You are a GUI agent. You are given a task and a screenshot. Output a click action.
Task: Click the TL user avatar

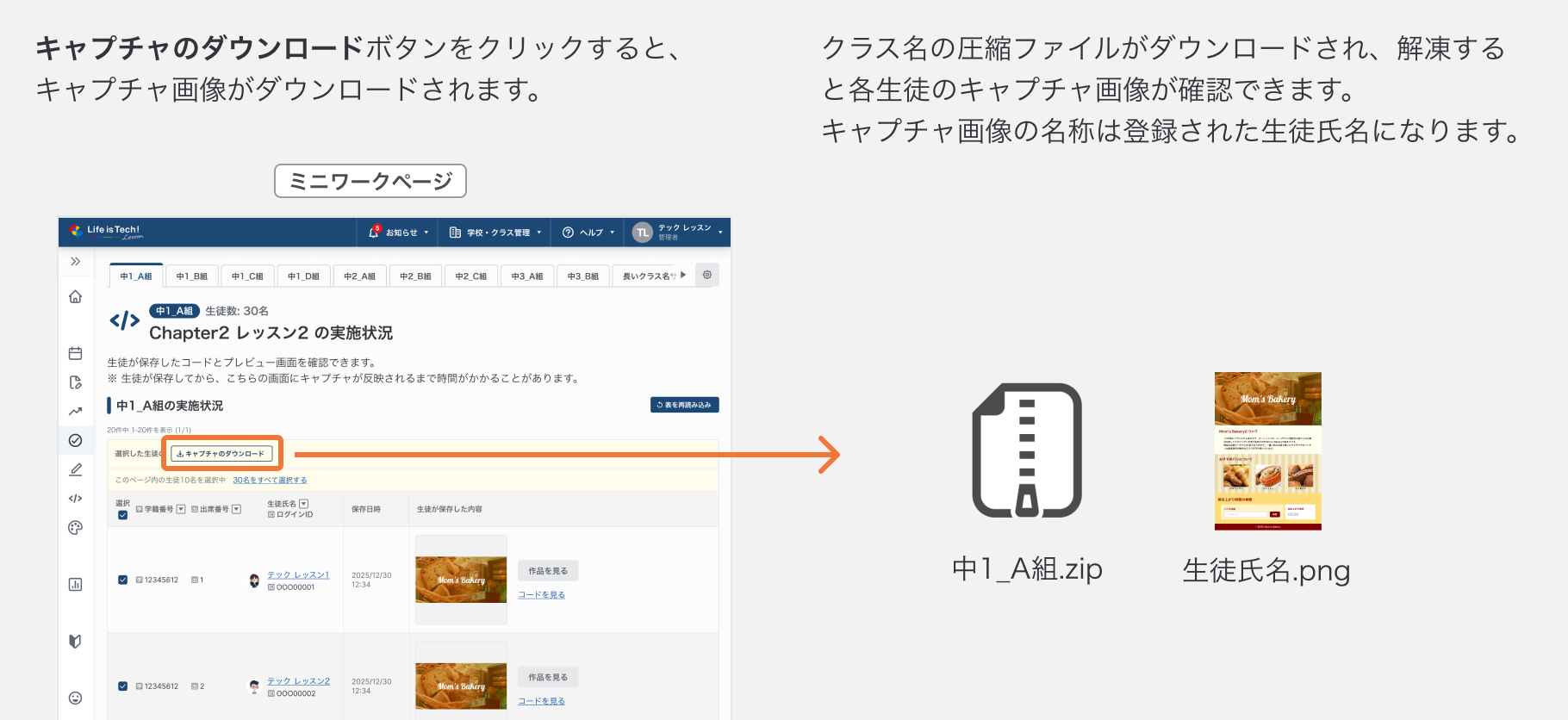pos(642,233)
